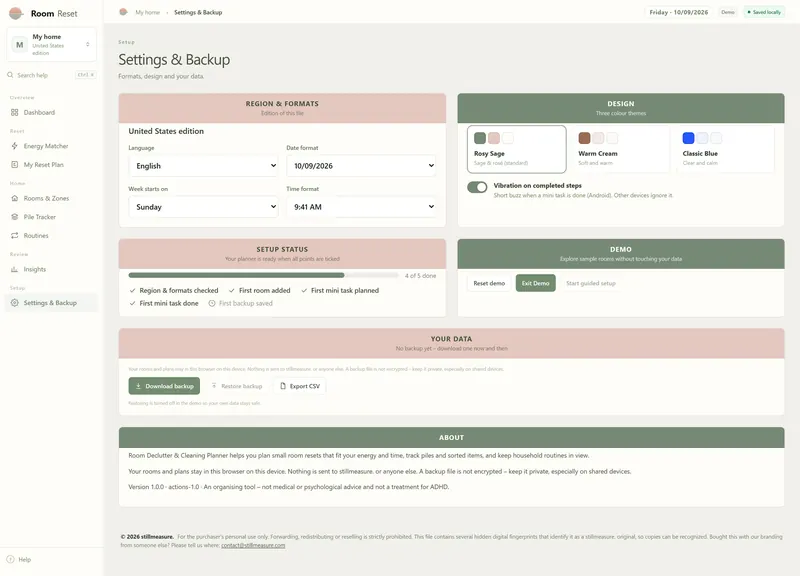800x576 pixels.
Task: Open the Date format dropdown
Action: (x=361, y=166)
